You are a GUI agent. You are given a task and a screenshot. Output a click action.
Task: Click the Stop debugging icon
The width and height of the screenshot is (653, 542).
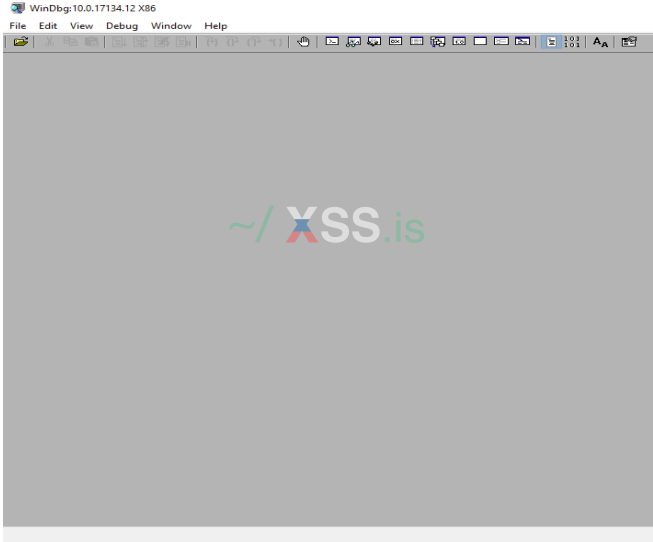pyautogui.click(x=162, y=42)
